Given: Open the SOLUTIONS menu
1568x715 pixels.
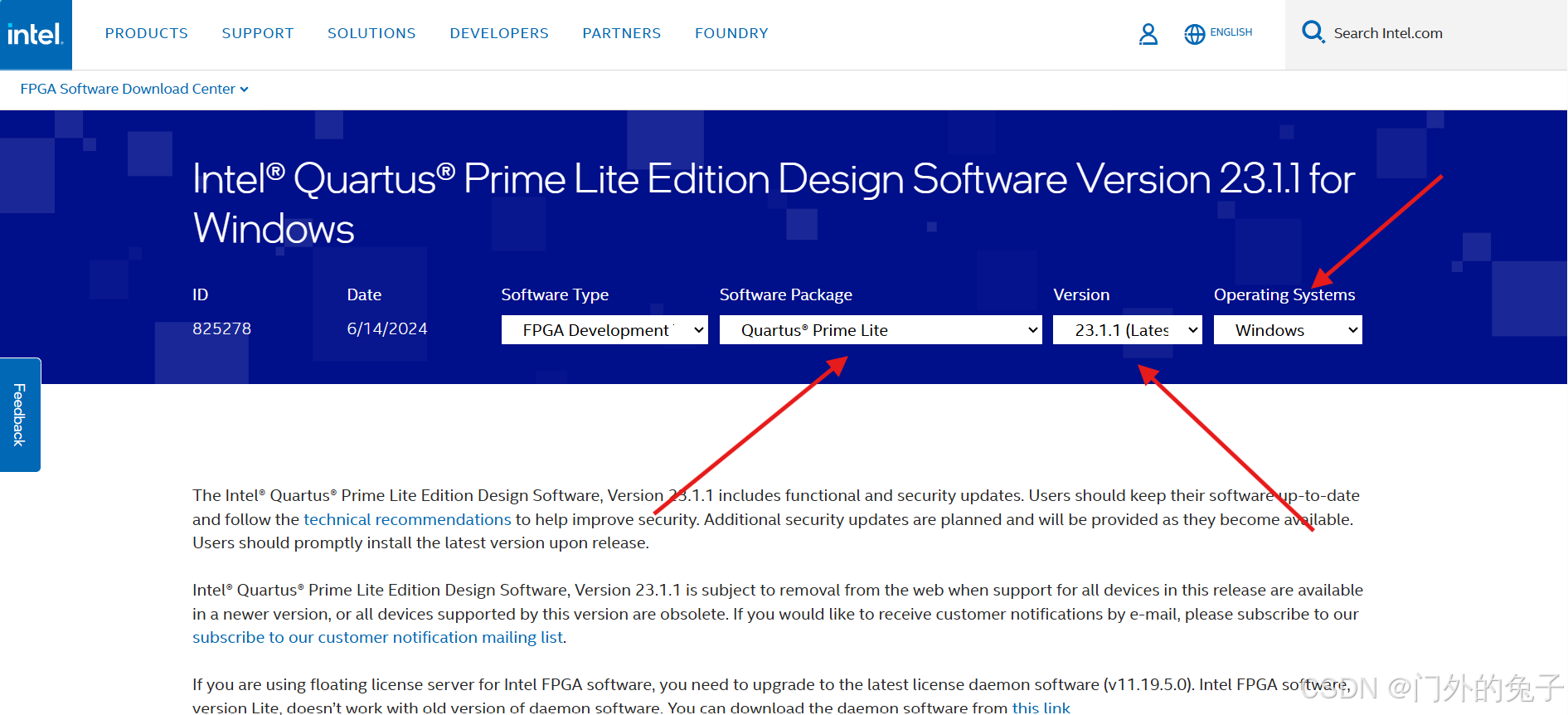Looking at the screenshot, I should (371, 33).
